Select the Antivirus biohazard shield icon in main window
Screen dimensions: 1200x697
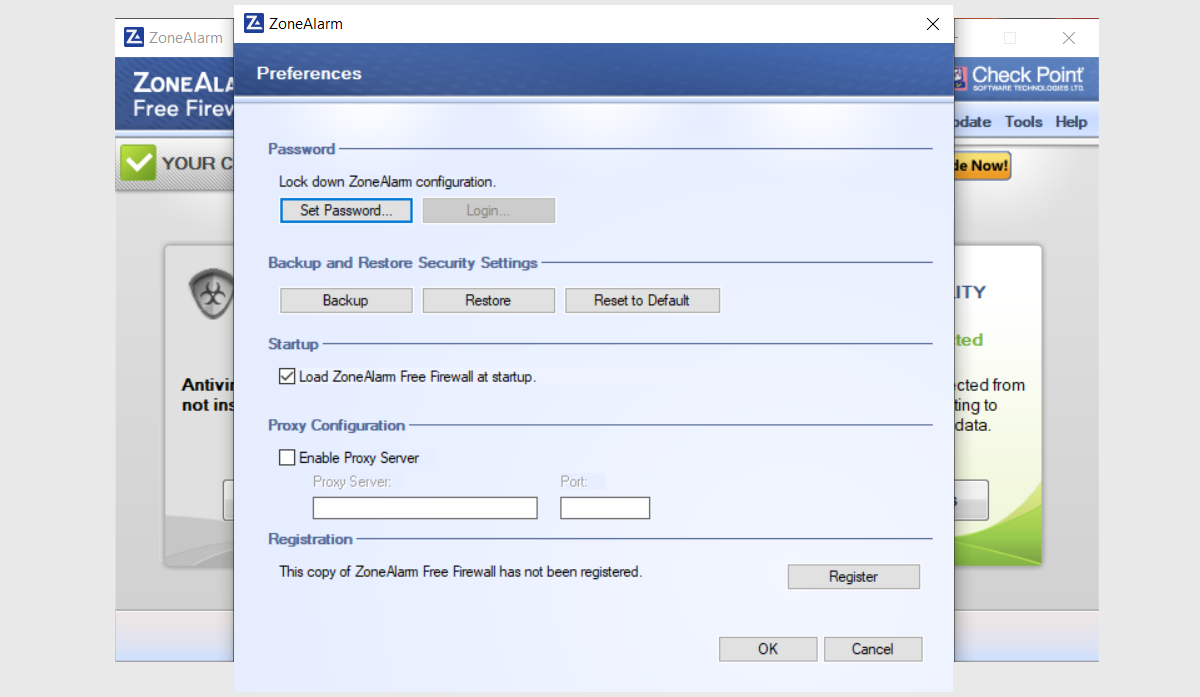[211, 296]
